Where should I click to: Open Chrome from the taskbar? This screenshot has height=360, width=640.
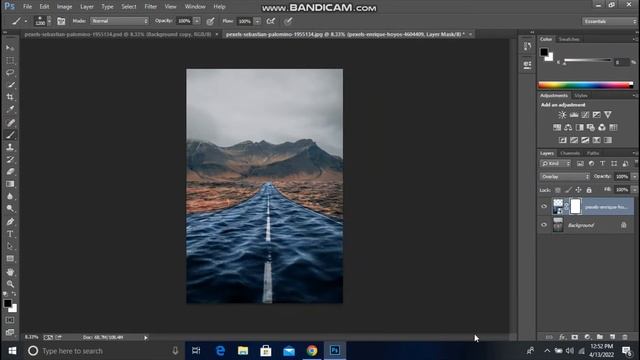(312, 351)
